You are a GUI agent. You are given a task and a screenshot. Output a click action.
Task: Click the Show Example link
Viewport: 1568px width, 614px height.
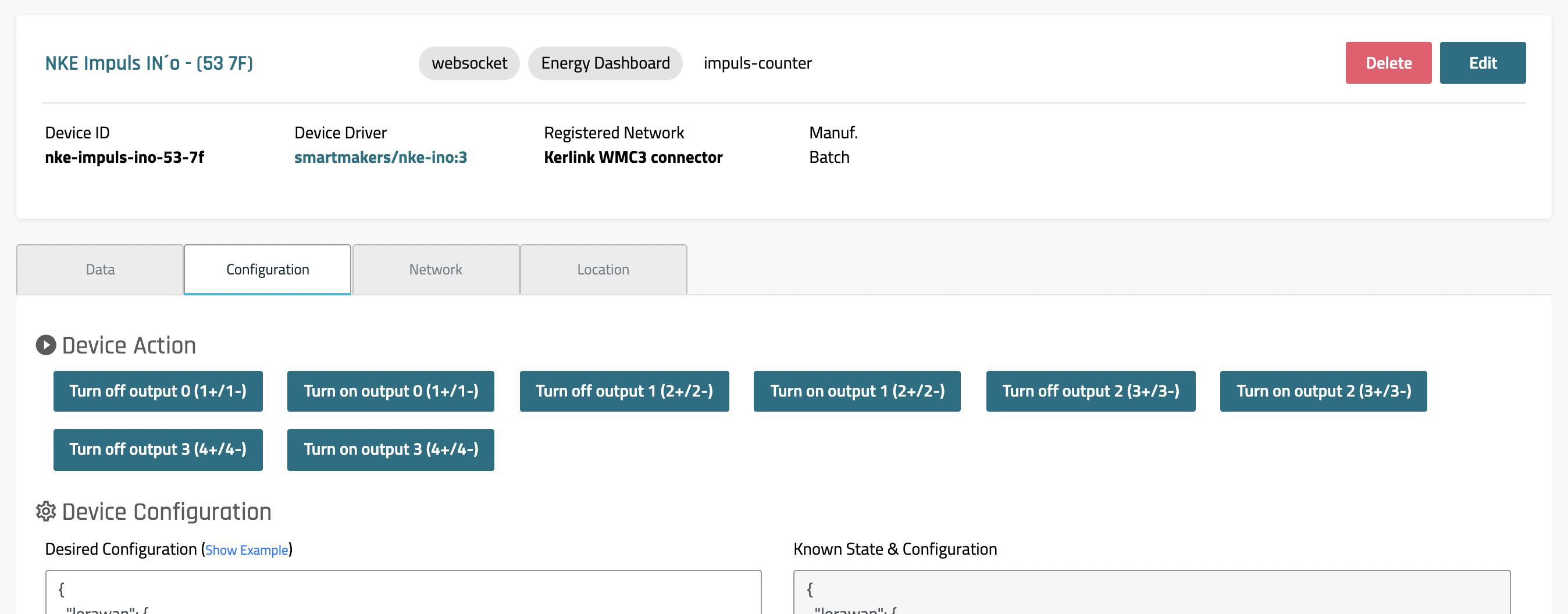(x=247, y=550)
